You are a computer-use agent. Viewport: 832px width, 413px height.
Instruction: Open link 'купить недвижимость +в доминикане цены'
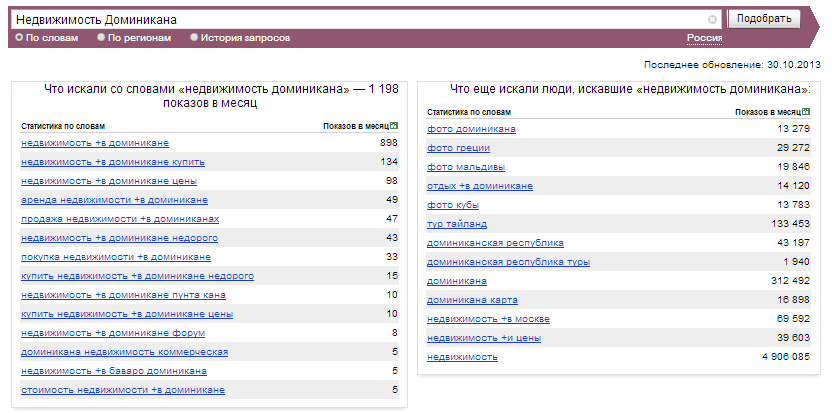click(x=127, y=314)
